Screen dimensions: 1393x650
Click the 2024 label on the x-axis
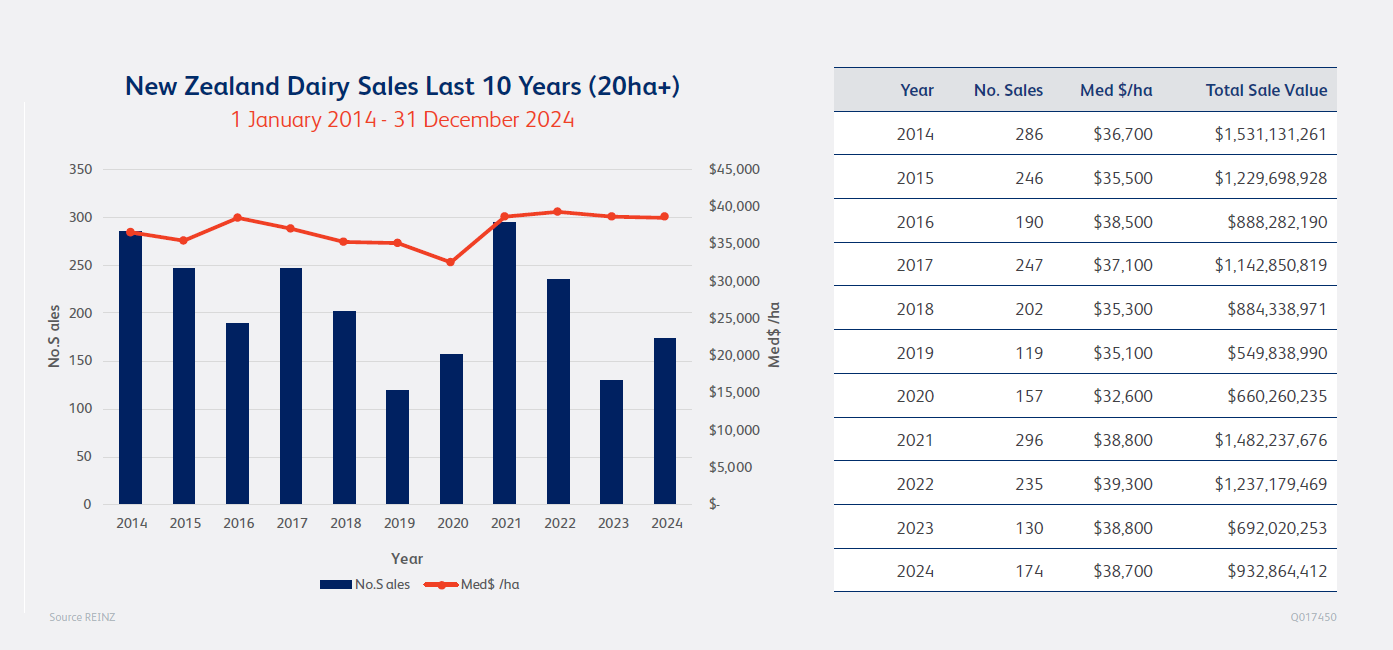point(664,523)
